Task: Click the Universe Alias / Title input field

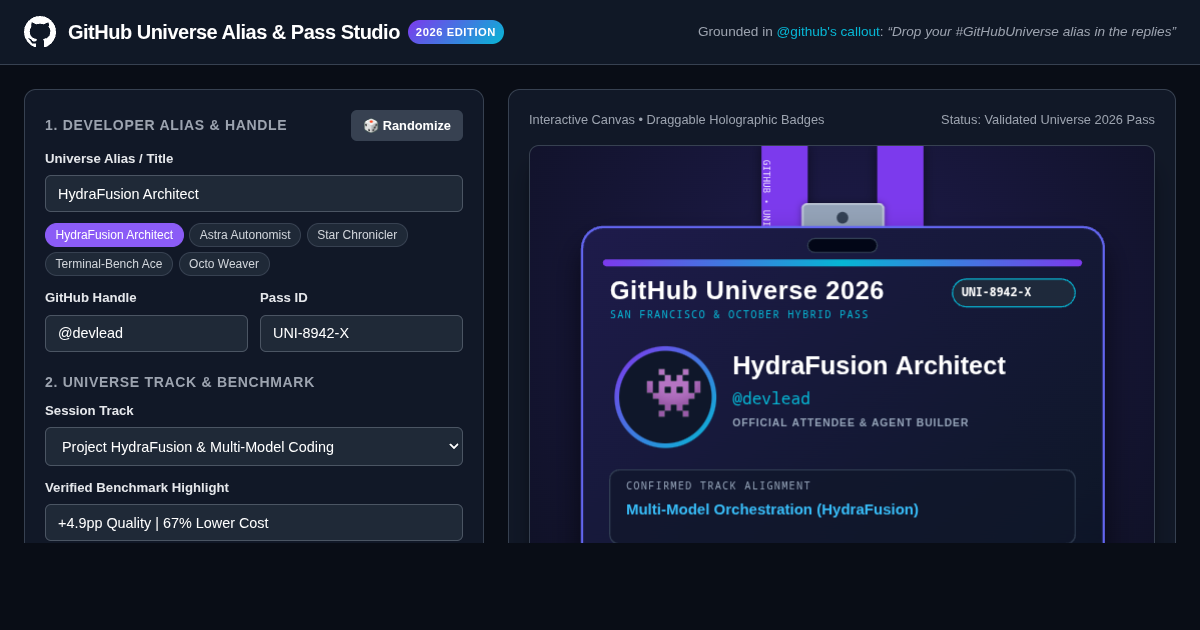Action: [x=254, y=194]
